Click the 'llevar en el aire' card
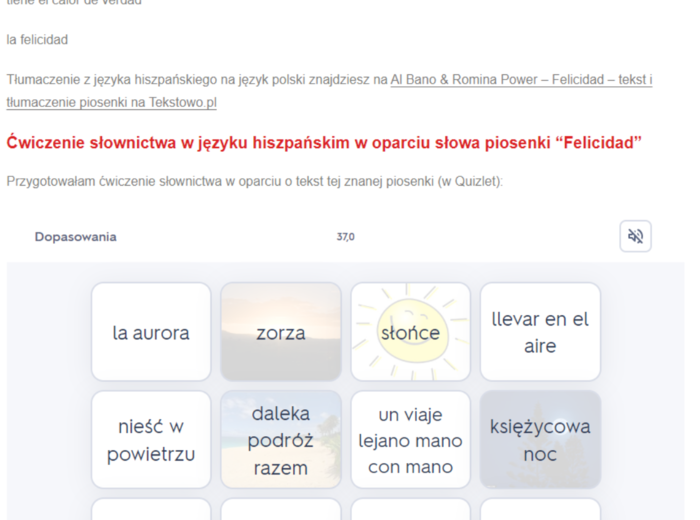The width and height of the screenshot is (700, 520). [x=540, y=332]
